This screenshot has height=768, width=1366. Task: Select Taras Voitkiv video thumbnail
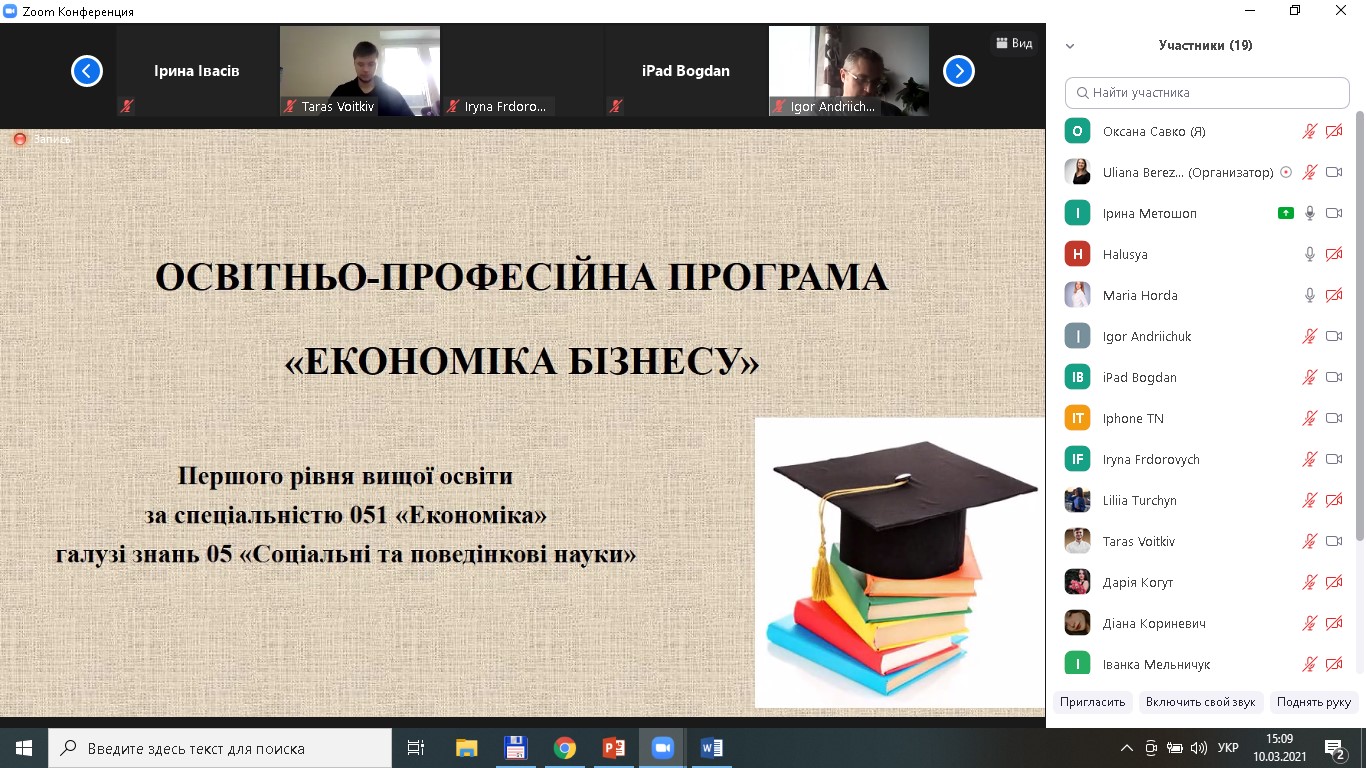(x=360, y=71)
